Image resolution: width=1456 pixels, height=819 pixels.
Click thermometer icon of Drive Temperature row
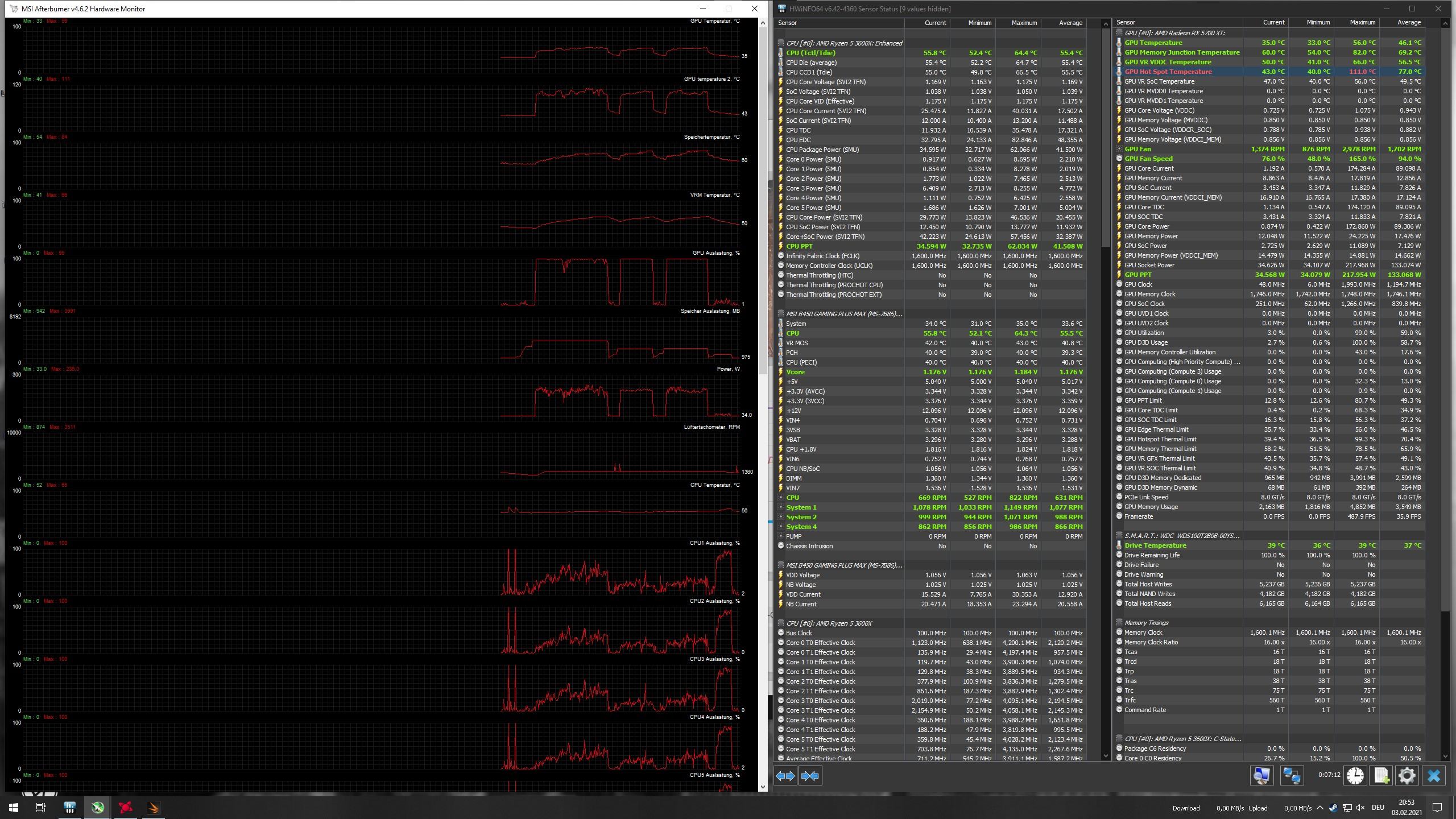pyautogui.click(x=1119, y=545)
